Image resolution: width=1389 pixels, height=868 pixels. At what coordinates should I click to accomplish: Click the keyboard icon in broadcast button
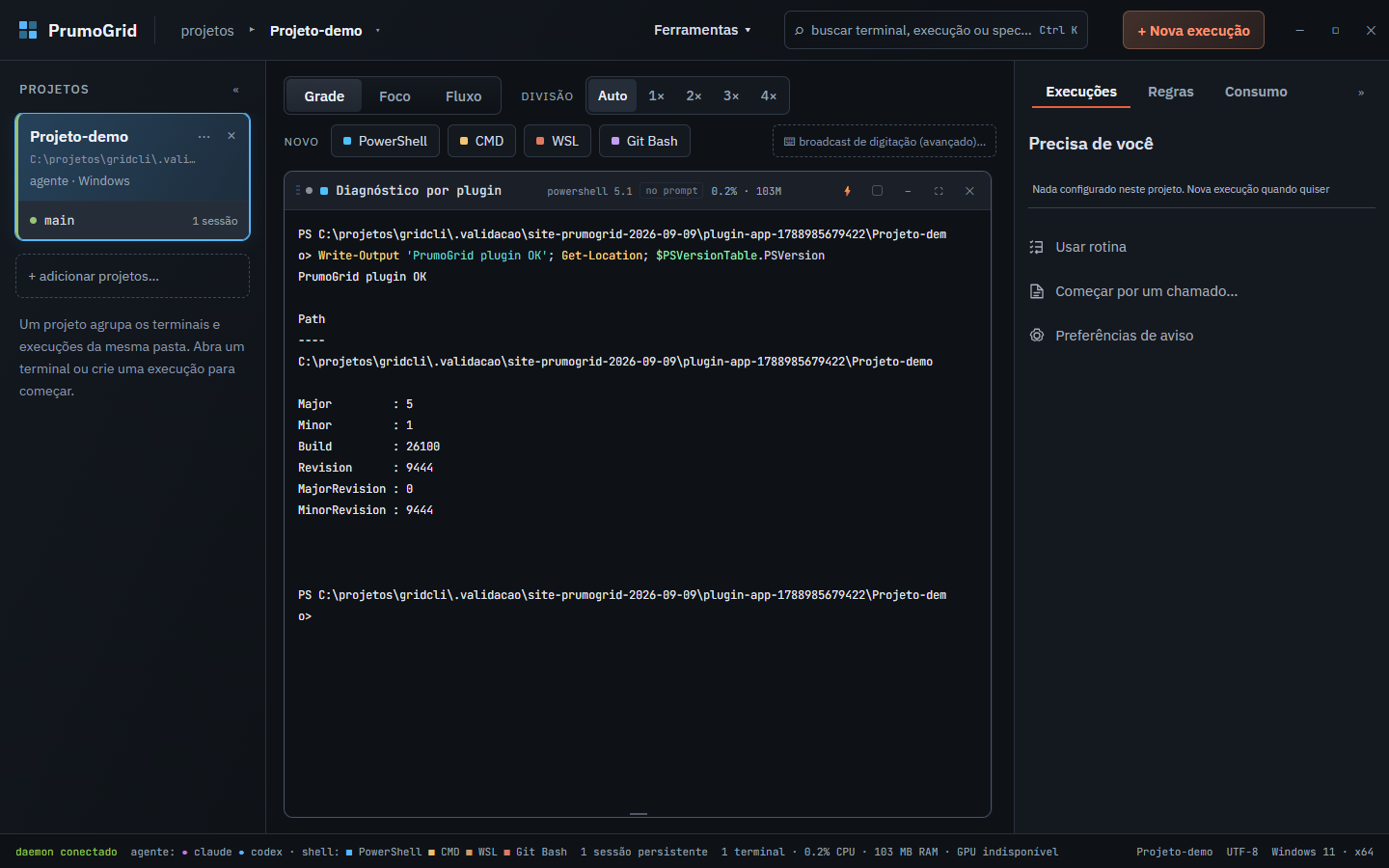pyautogui.click(x=789, y=142)
